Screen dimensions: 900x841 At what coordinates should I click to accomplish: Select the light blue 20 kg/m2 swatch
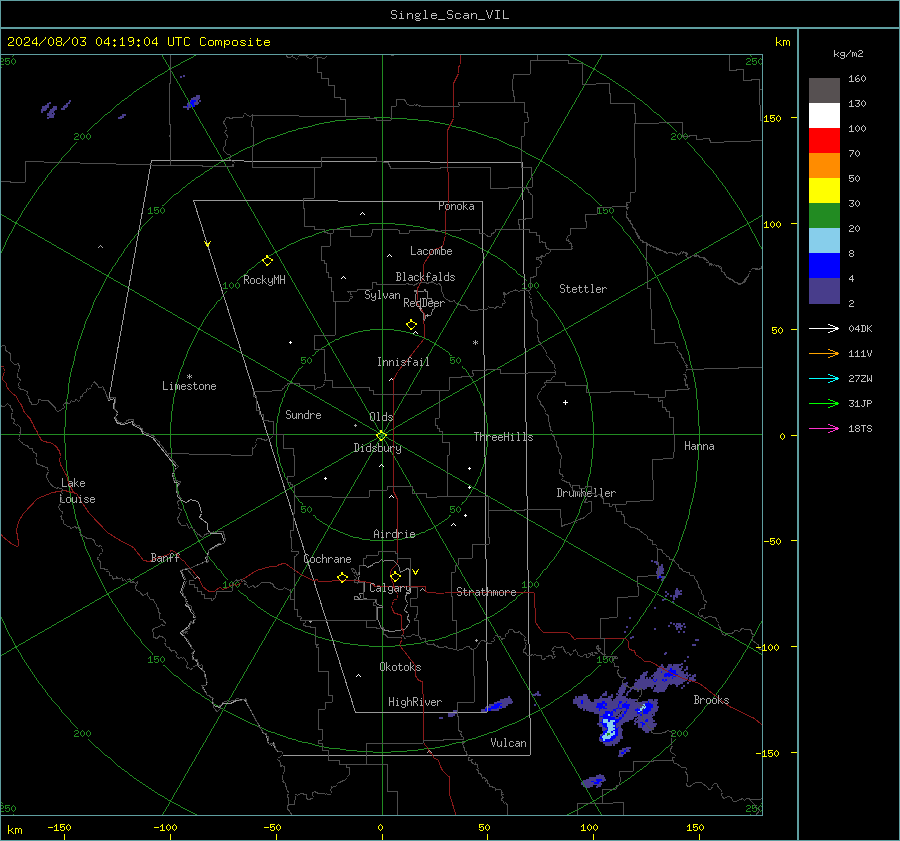point(824,241)
